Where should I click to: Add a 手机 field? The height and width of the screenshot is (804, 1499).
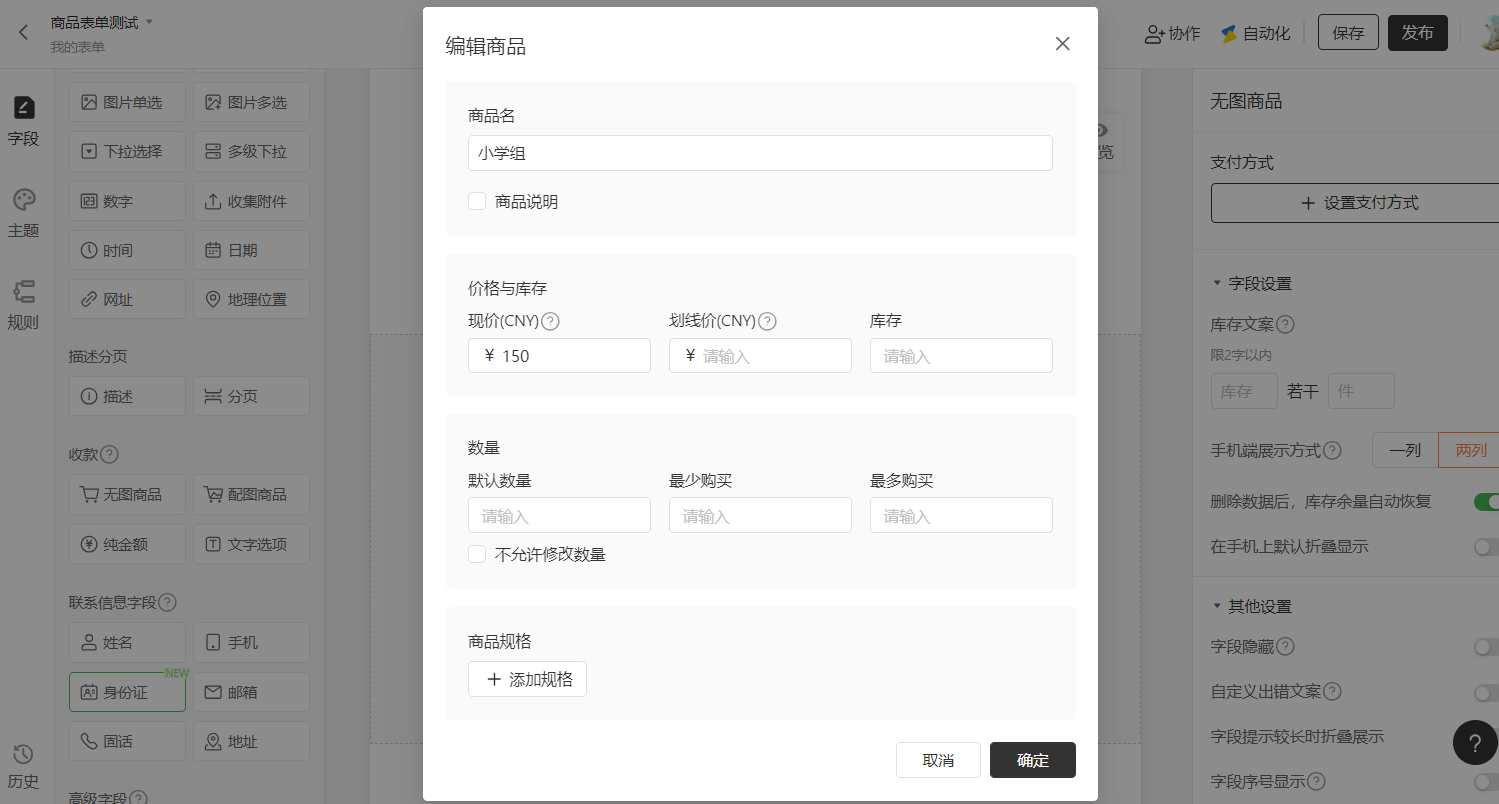click(x=251, y=642)
